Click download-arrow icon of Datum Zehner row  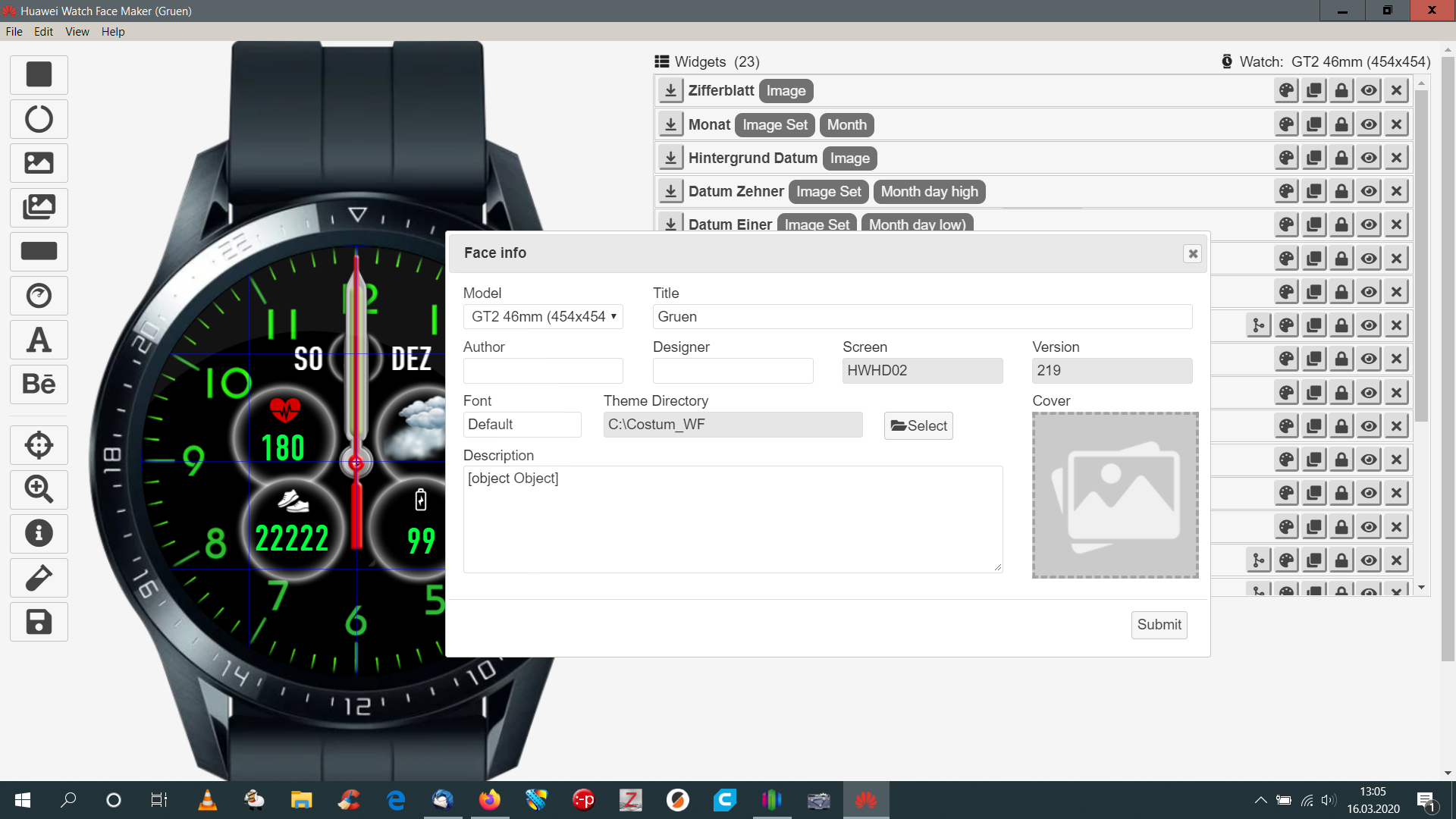point(670,191)
